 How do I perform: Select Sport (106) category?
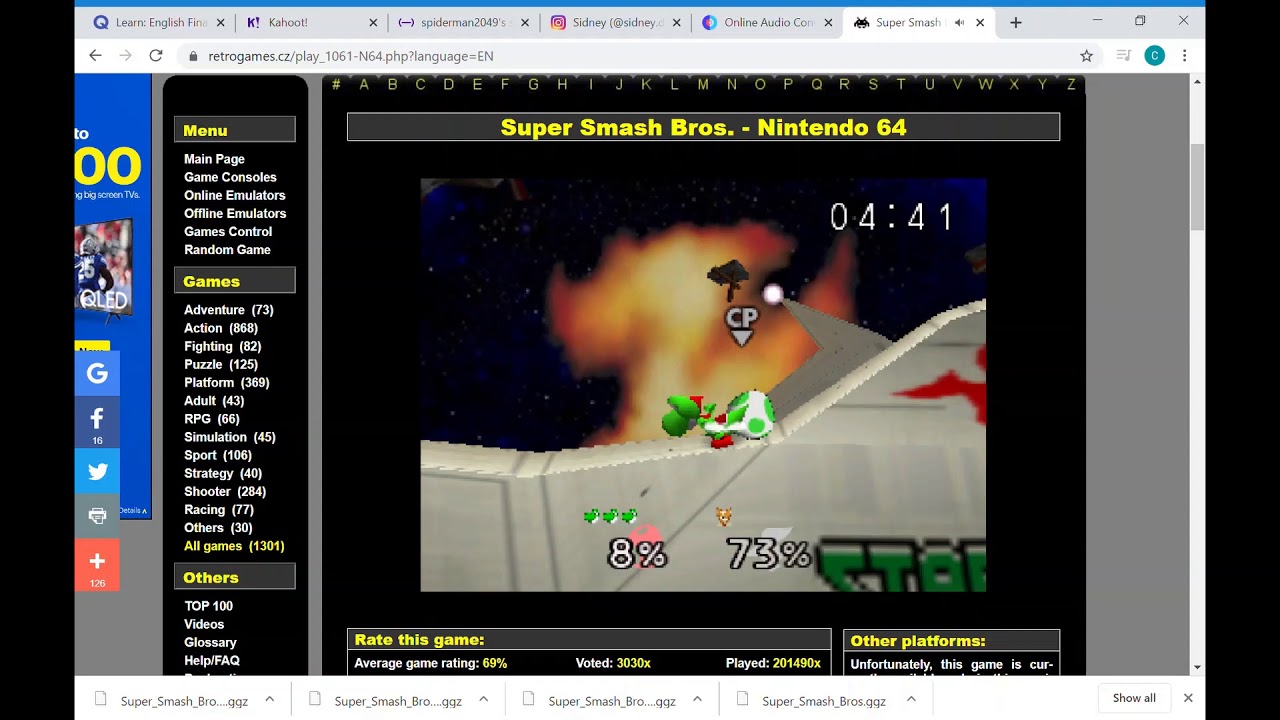[x=218, y=455]
